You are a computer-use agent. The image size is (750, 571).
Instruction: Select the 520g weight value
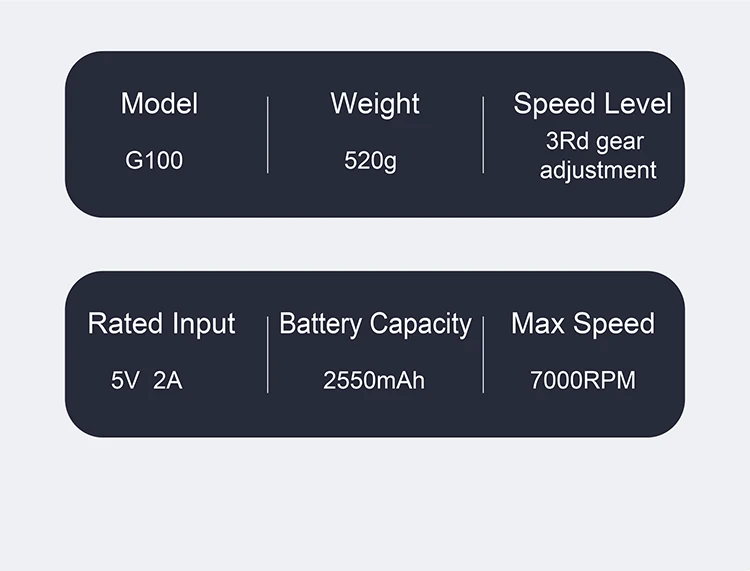tap(370, 160)
